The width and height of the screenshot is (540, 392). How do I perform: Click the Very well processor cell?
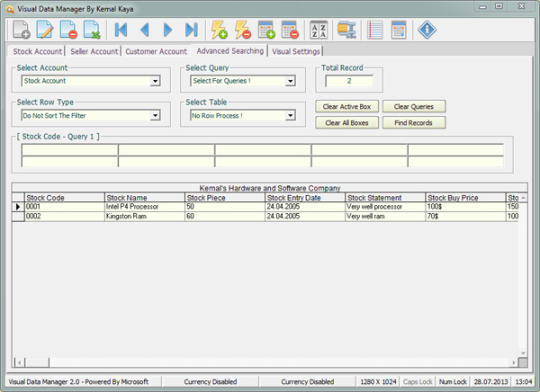(385, 207)
